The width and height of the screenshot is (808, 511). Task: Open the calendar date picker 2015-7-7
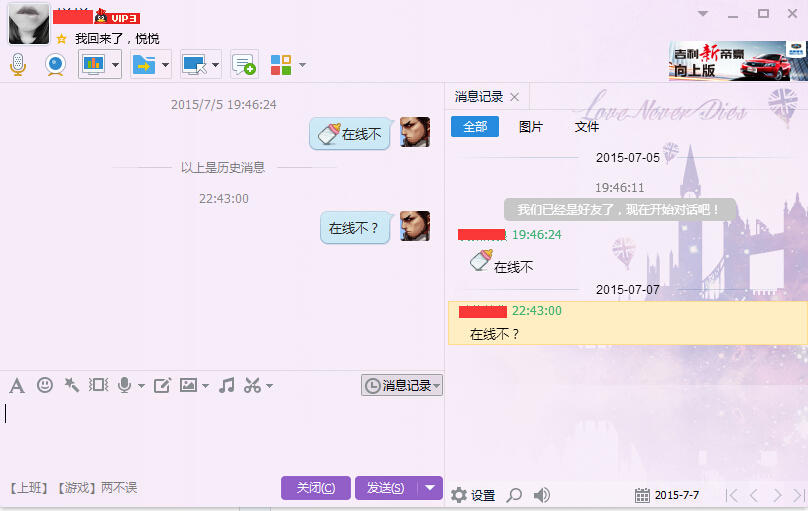click(x=667, y=495)
